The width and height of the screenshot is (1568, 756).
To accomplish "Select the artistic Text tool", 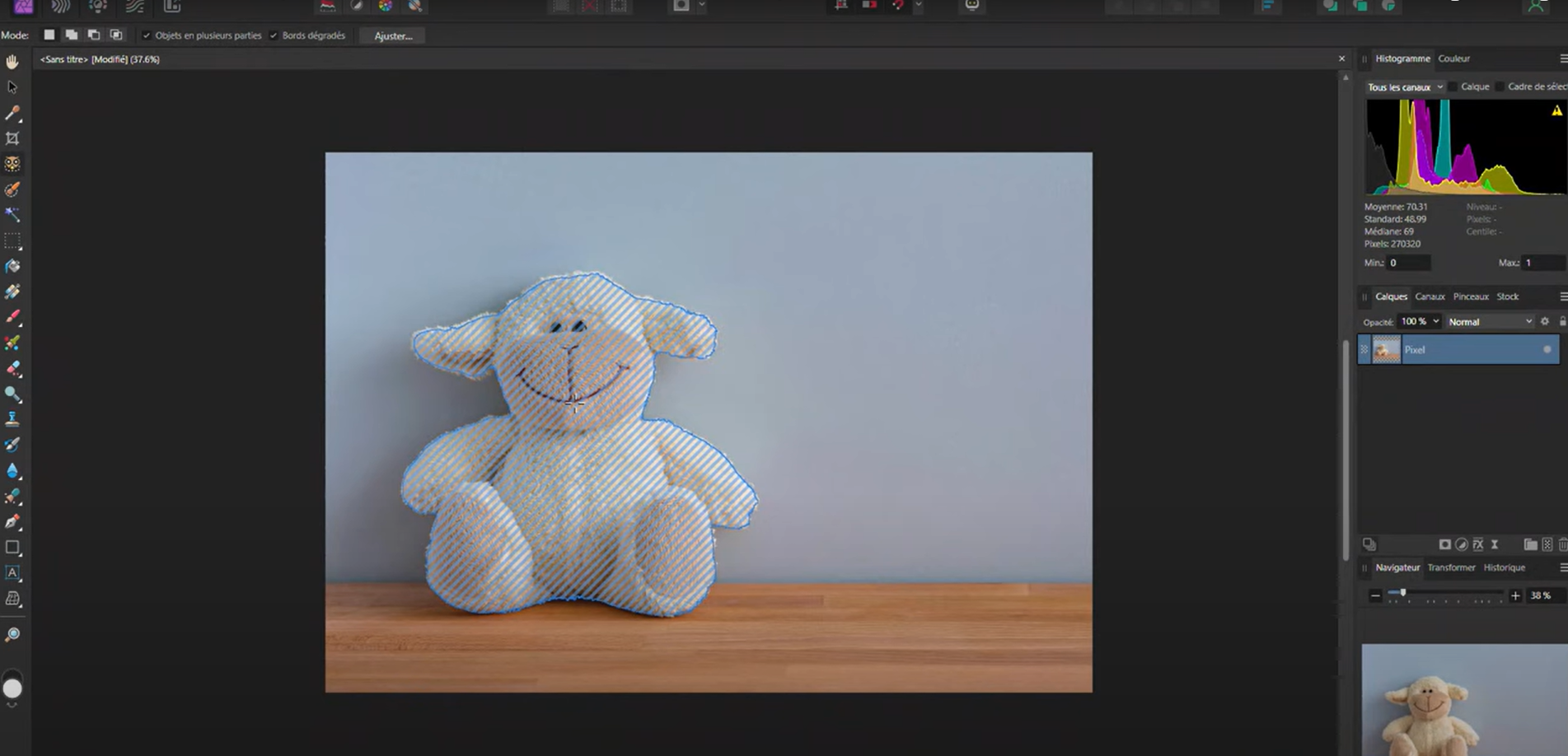I will pos(12,572).
